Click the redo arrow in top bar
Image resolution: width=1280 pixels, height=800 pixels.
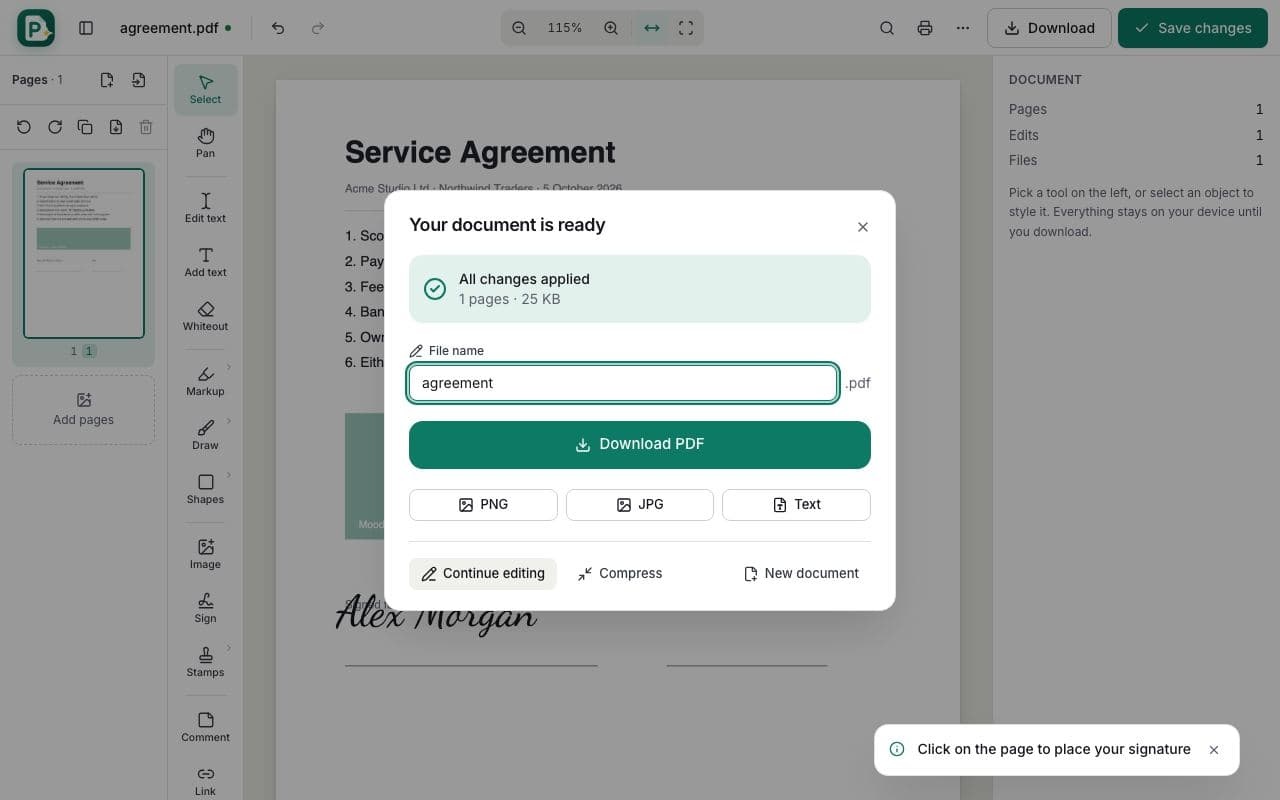click(318, 28)
